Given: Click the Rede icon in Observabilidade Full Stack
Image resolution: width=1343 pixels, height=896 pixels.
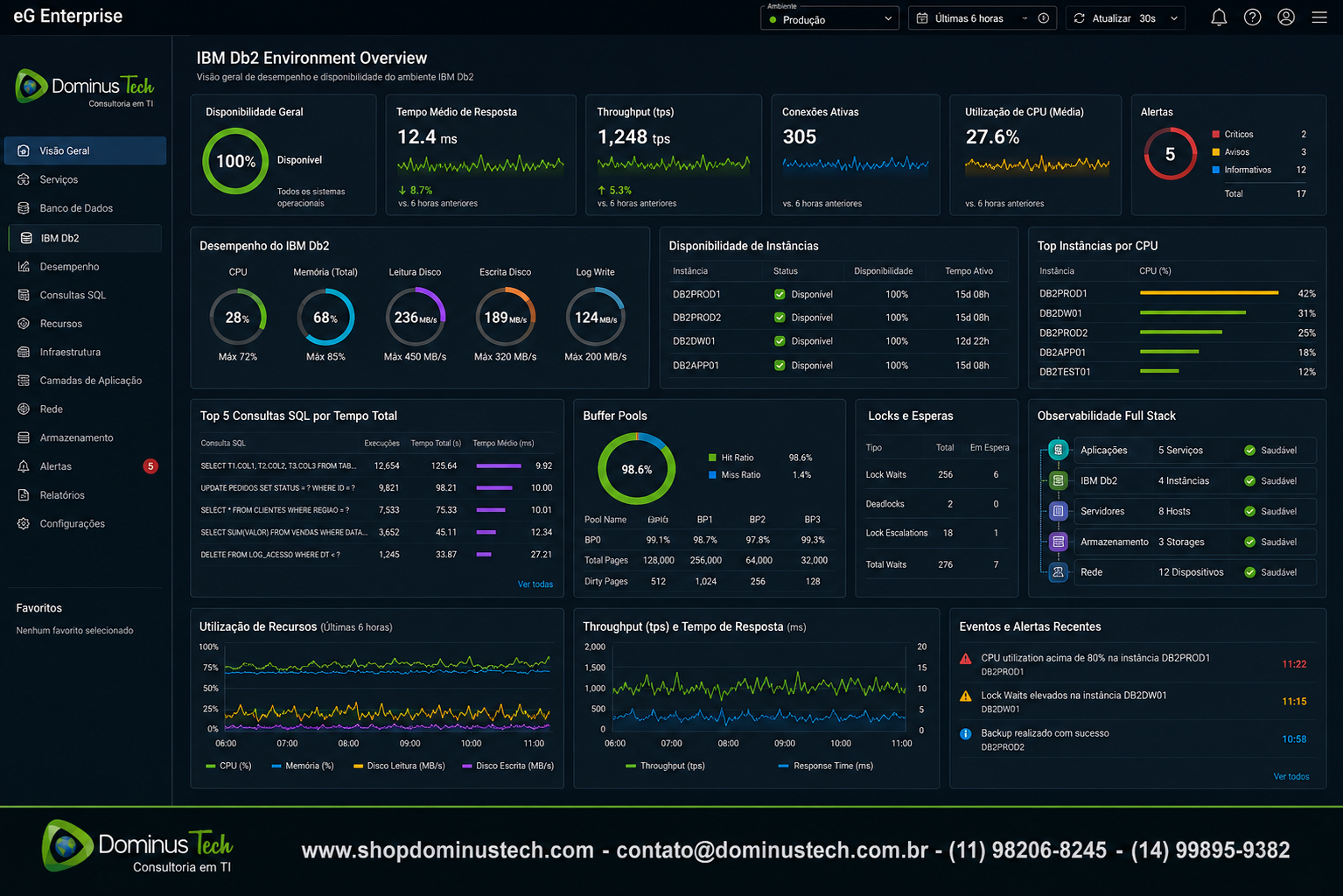Looking at the screenshot, I should [x=1059, y=572].
